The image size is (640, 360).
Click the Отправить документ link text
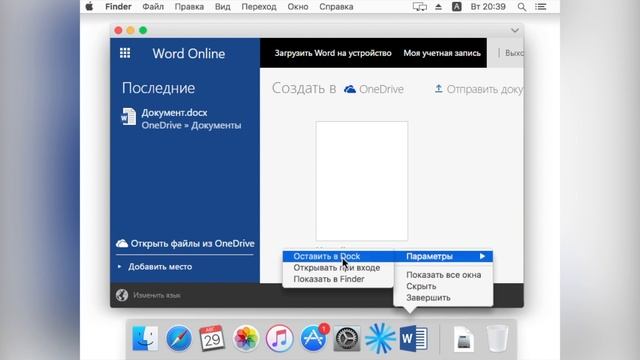pos(484,89)
